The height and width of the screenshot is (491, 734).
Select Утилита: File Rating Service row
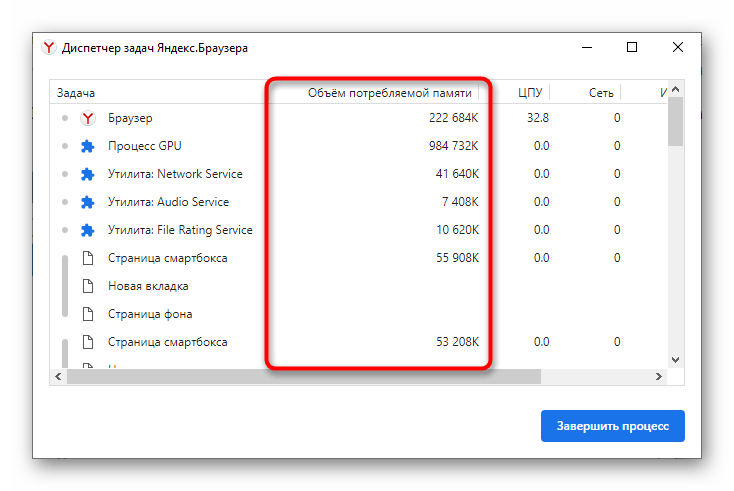pyautogui.click(x=359, y=230)
